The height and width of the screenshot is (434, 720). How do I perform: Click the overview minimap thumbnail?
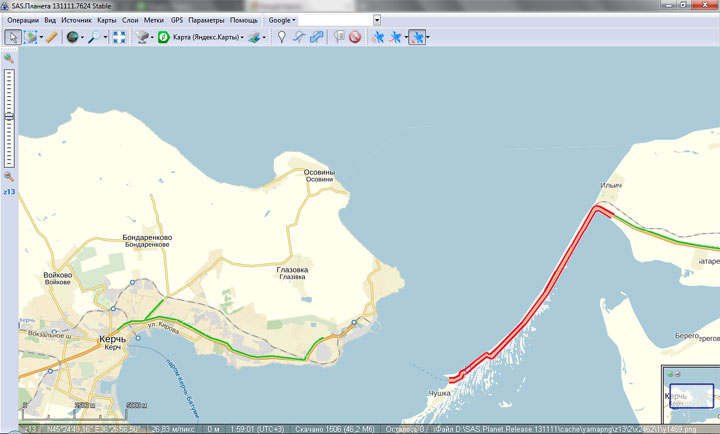click(692, 396)
